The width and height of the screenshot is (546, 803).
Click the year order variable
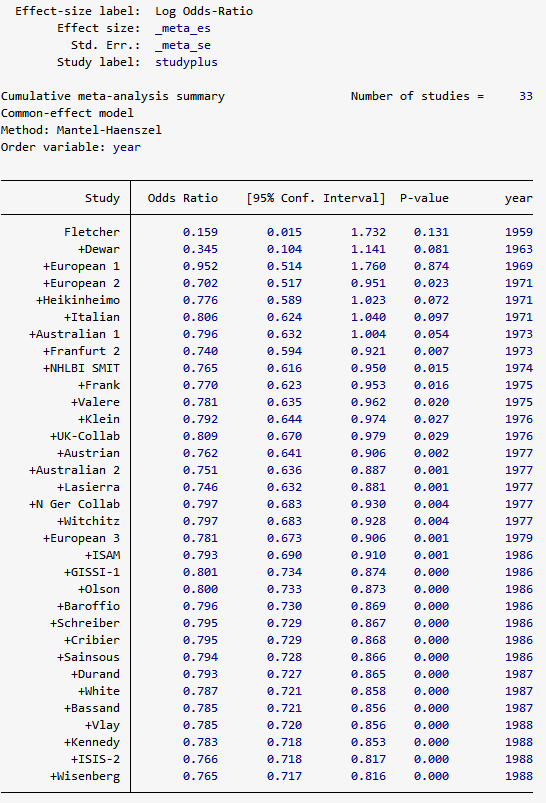[x=127, y=147]
